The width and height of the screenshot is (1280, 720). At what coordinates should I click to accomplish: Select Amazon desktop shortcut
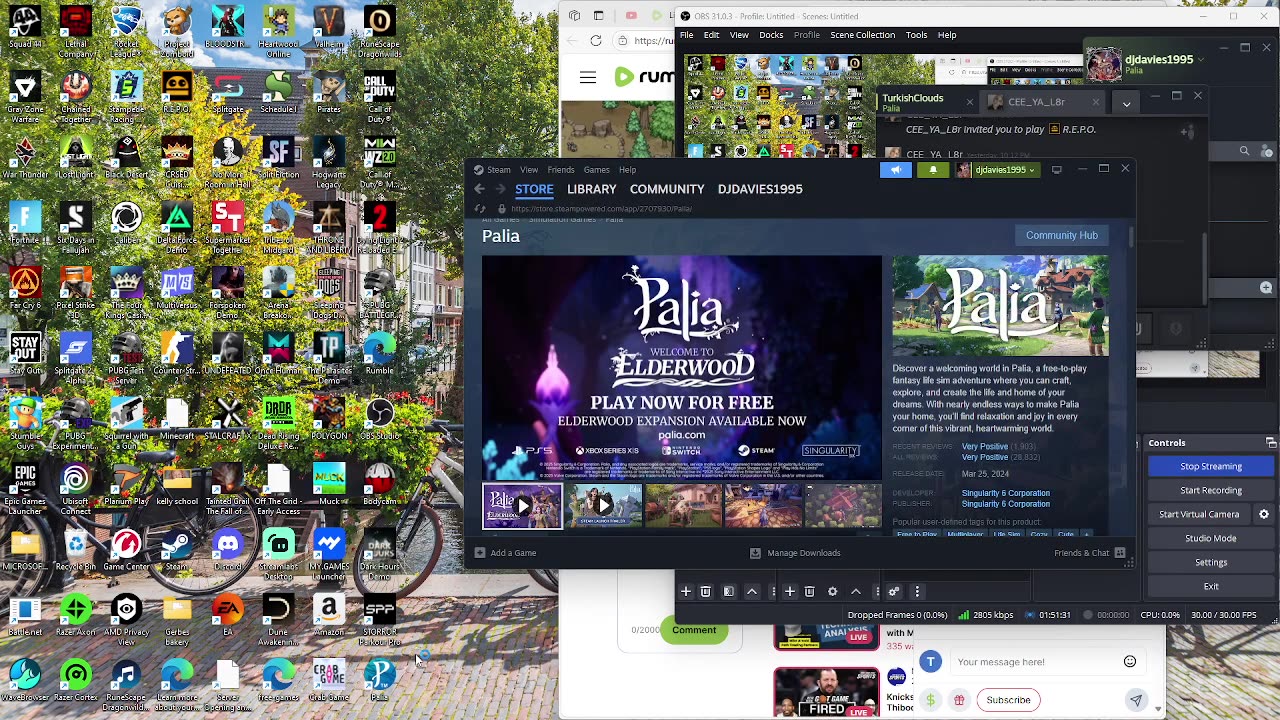click(x=329, y=616)
